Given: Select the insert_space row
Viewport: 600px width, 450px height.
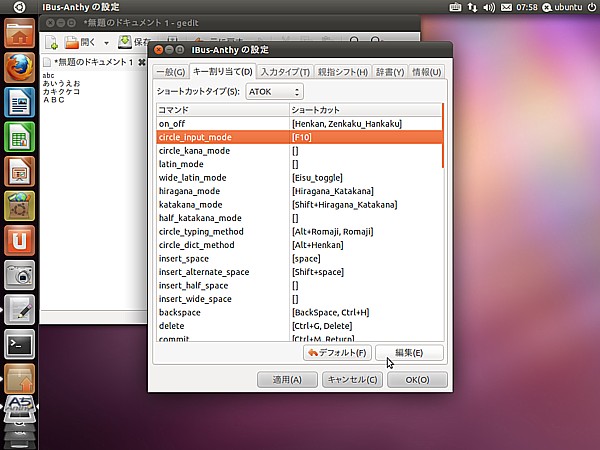Looking at the screenshot, I should coord(299,259).
